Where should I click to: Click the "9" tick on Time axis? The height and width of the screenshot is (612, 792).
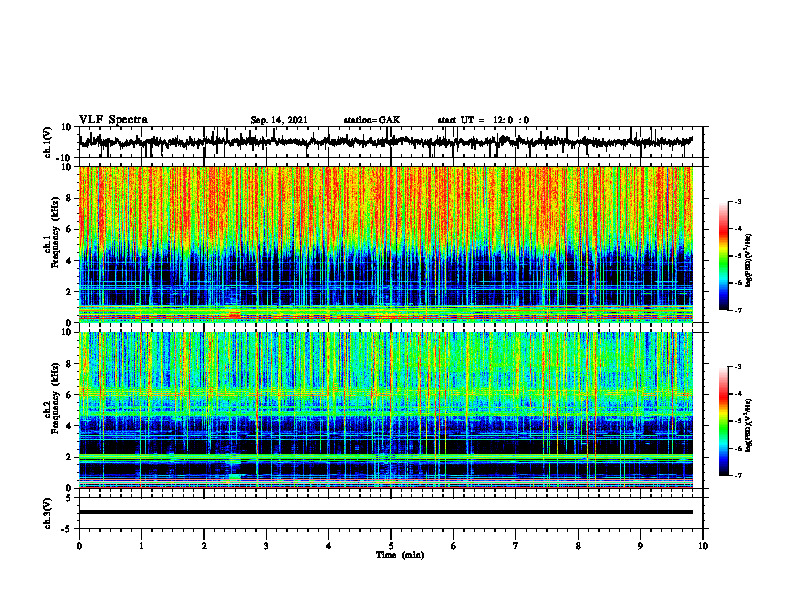640,546
